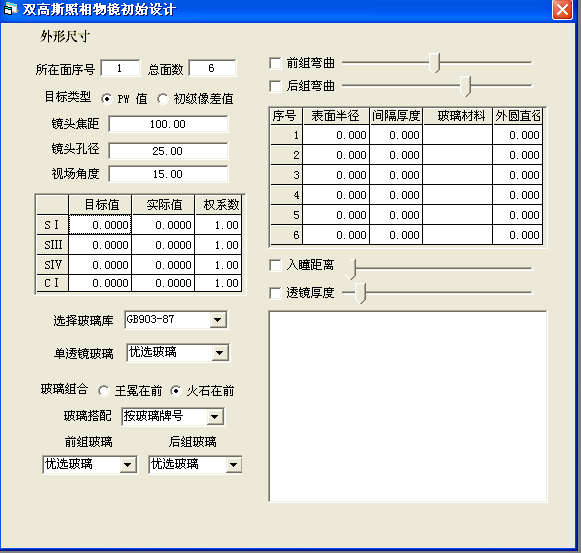Click the 后组弯曲 slider thumb
581x553 pixels.
(x=465, y=86)
